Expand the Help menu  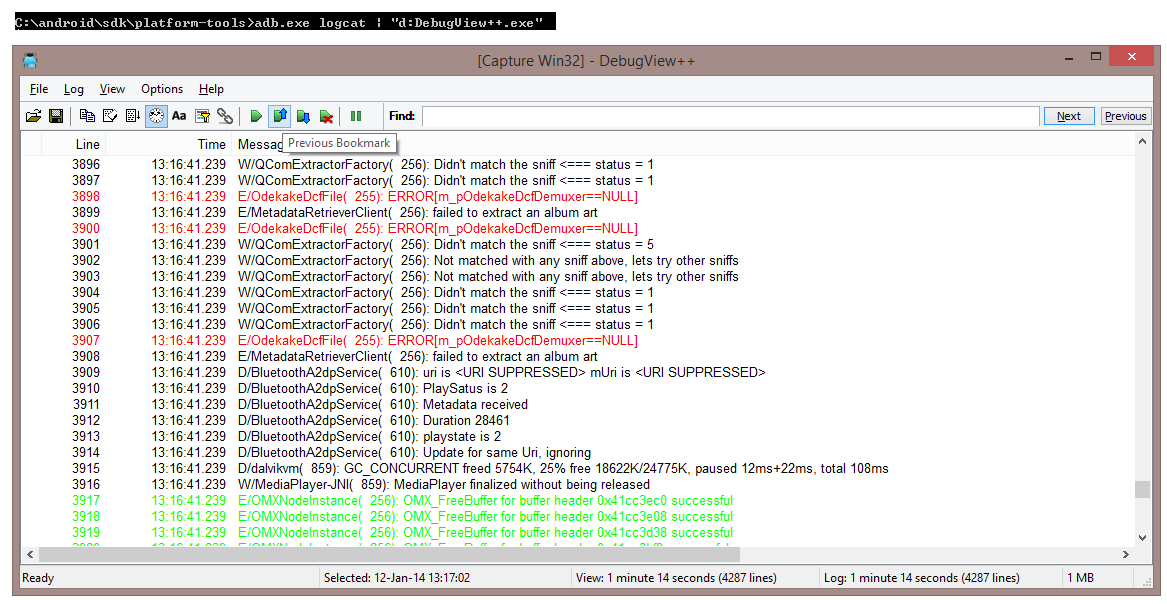click(211, 89)
